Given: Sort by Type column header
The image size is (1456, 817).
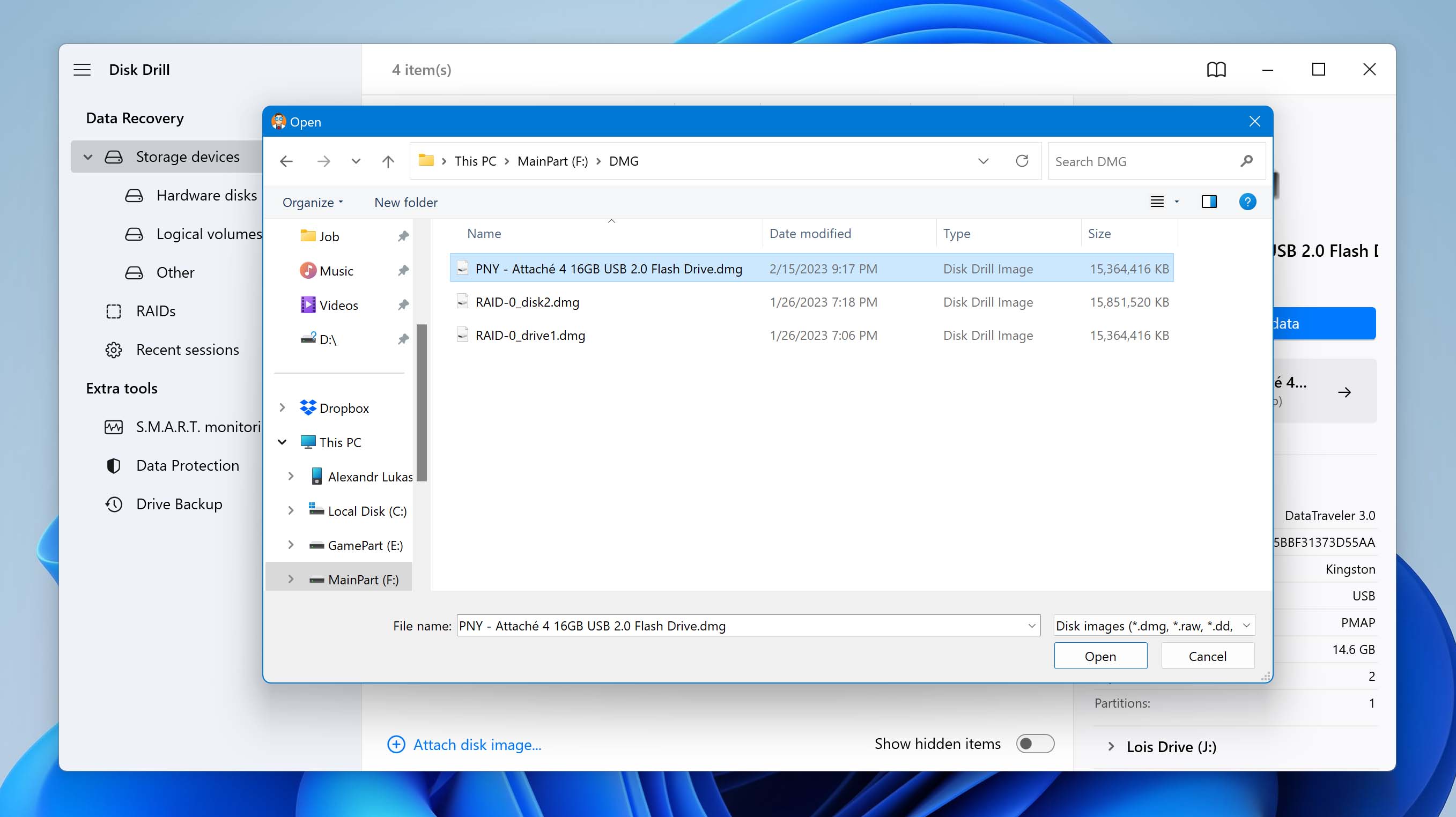Looking at the screenshot, I should (956, 234).
